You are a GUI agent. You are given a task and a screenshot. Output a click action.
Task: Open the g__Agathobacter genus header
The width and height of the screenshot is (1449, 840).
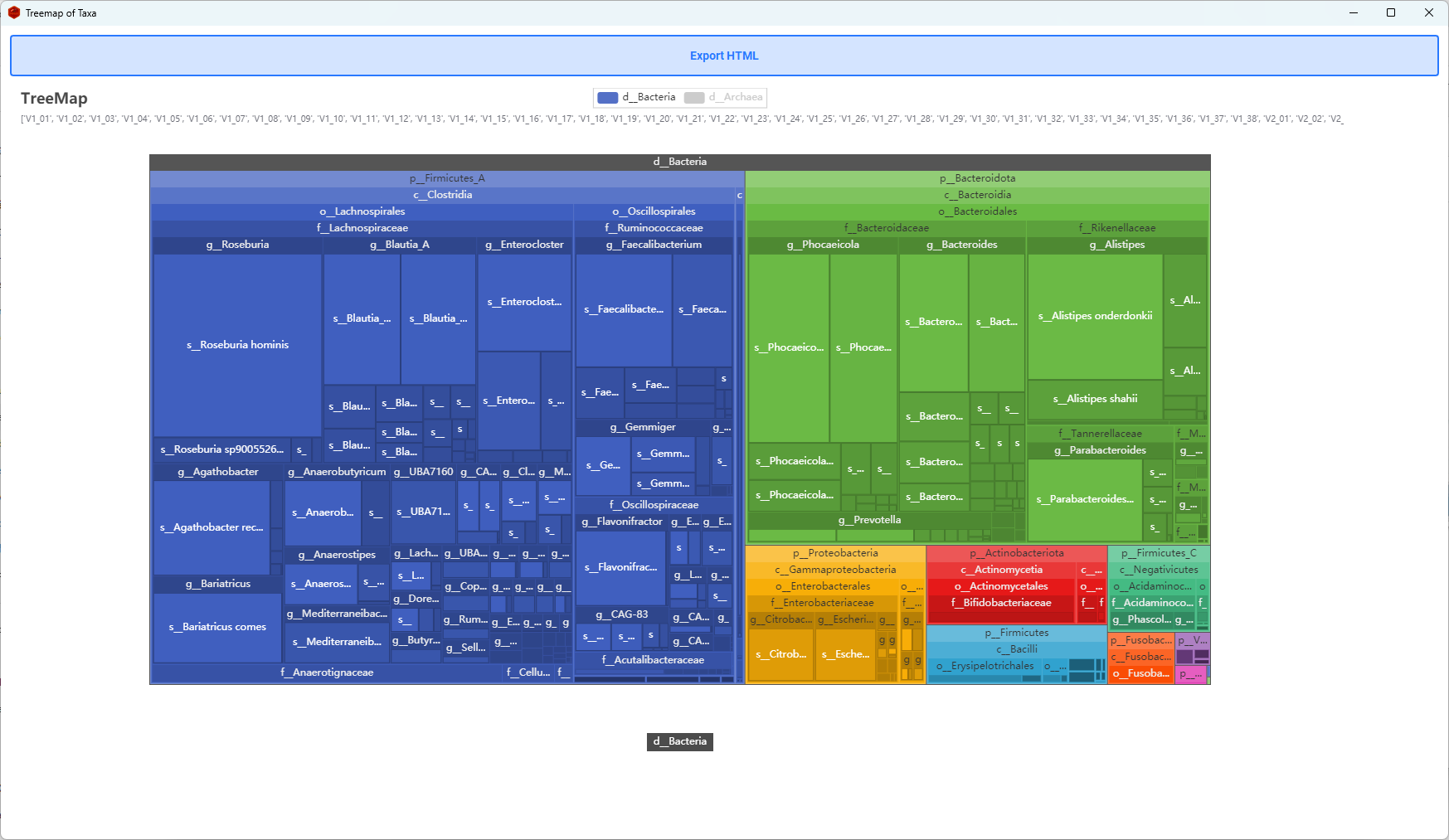tap(218, 472)
